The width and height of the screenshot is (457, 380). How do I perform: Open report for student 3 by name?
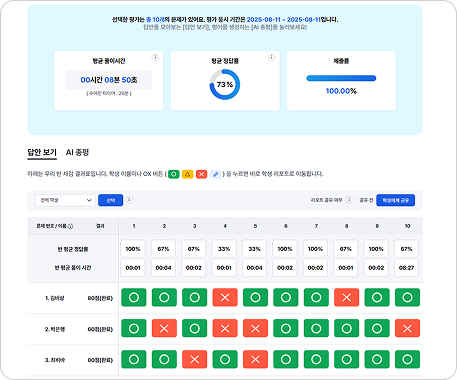[55, 360]
